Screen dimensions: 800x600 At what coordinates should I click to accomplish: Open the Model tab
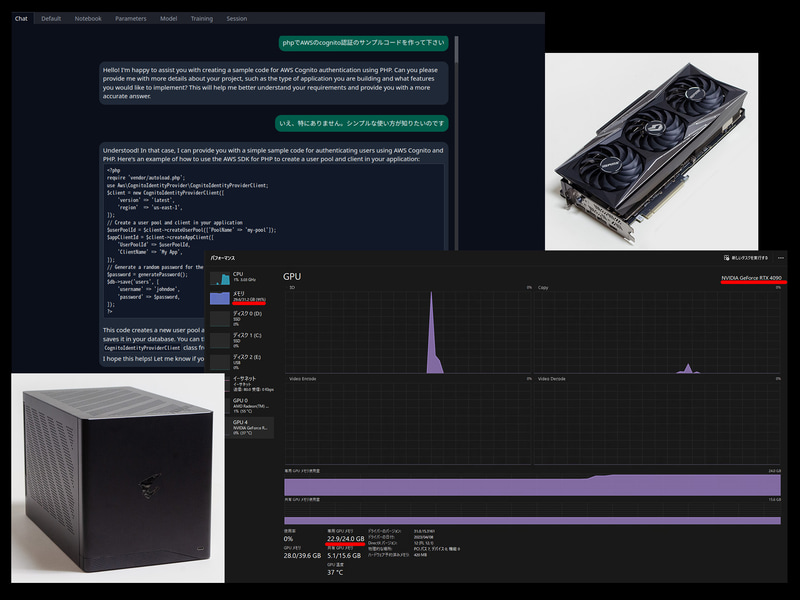pos(168,18)
